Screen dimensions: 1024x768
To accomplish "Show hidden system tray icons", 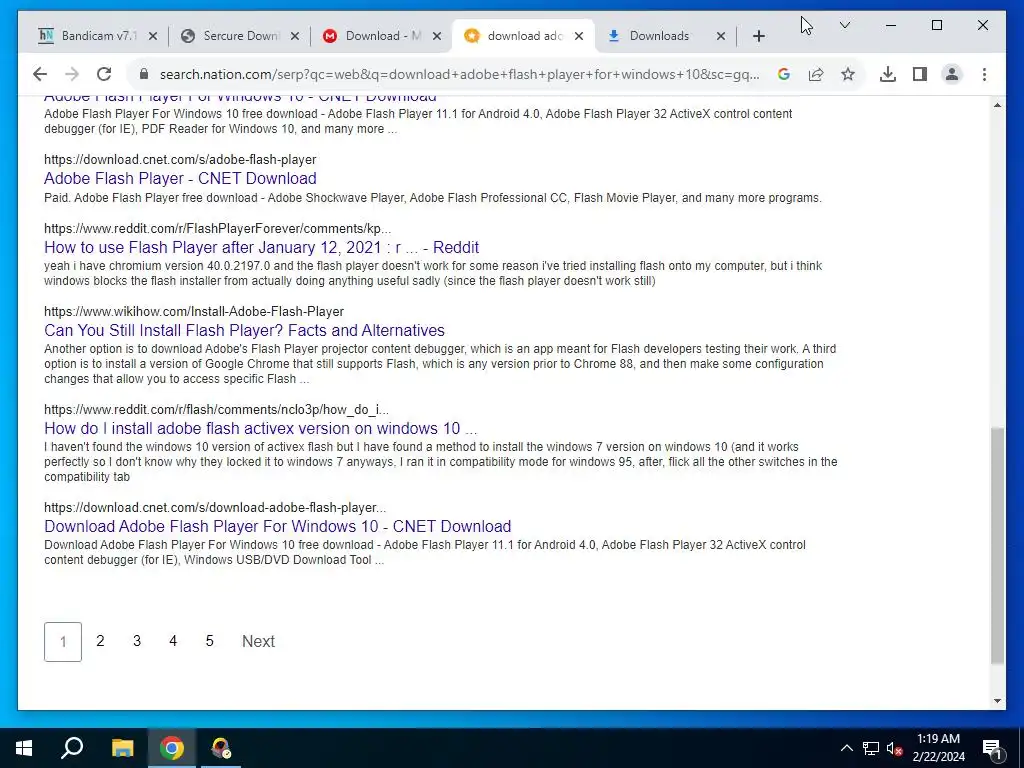I will coord(846,748).
